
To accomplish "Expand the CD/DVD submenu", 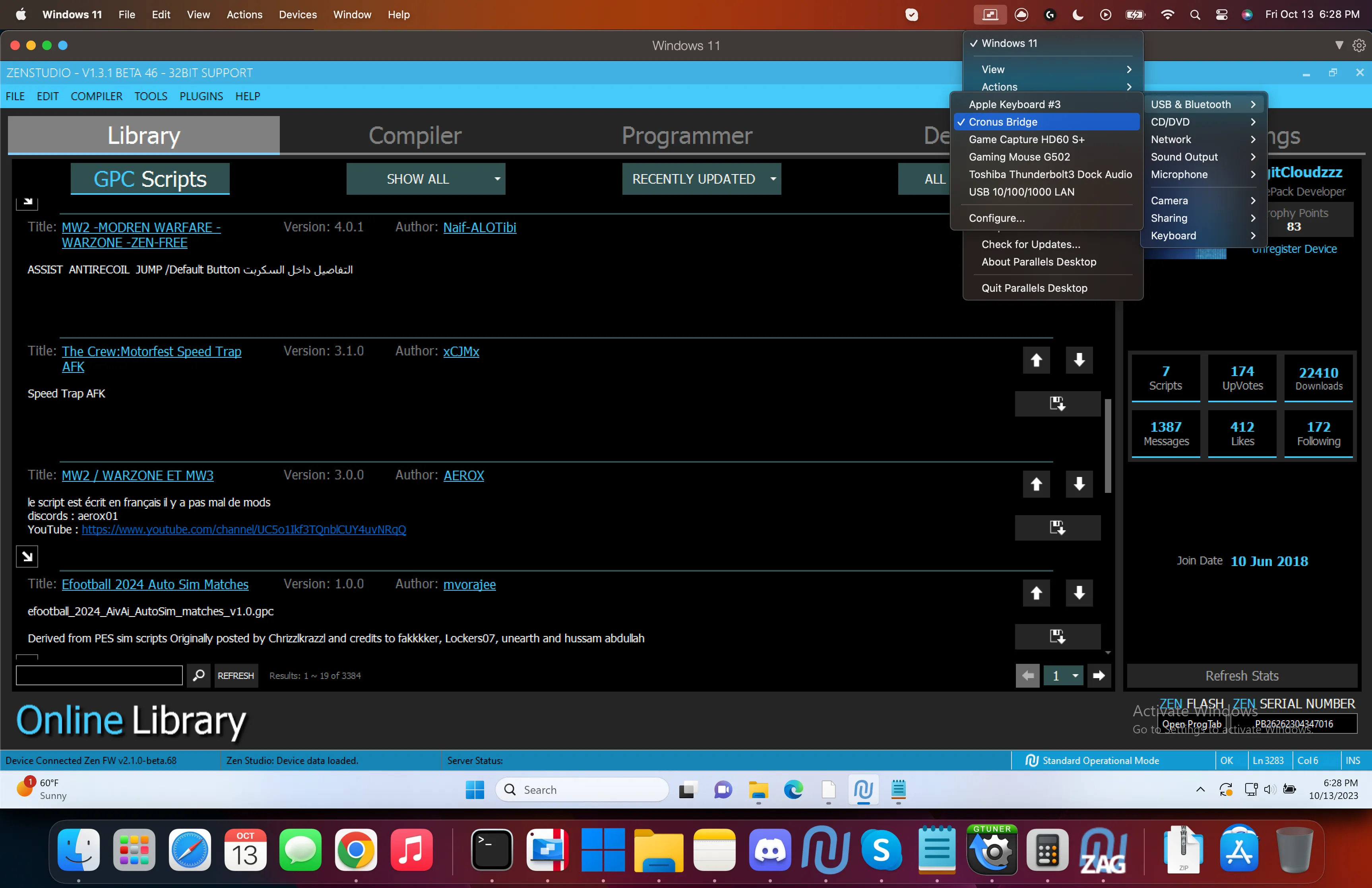I will point(1203,122).
